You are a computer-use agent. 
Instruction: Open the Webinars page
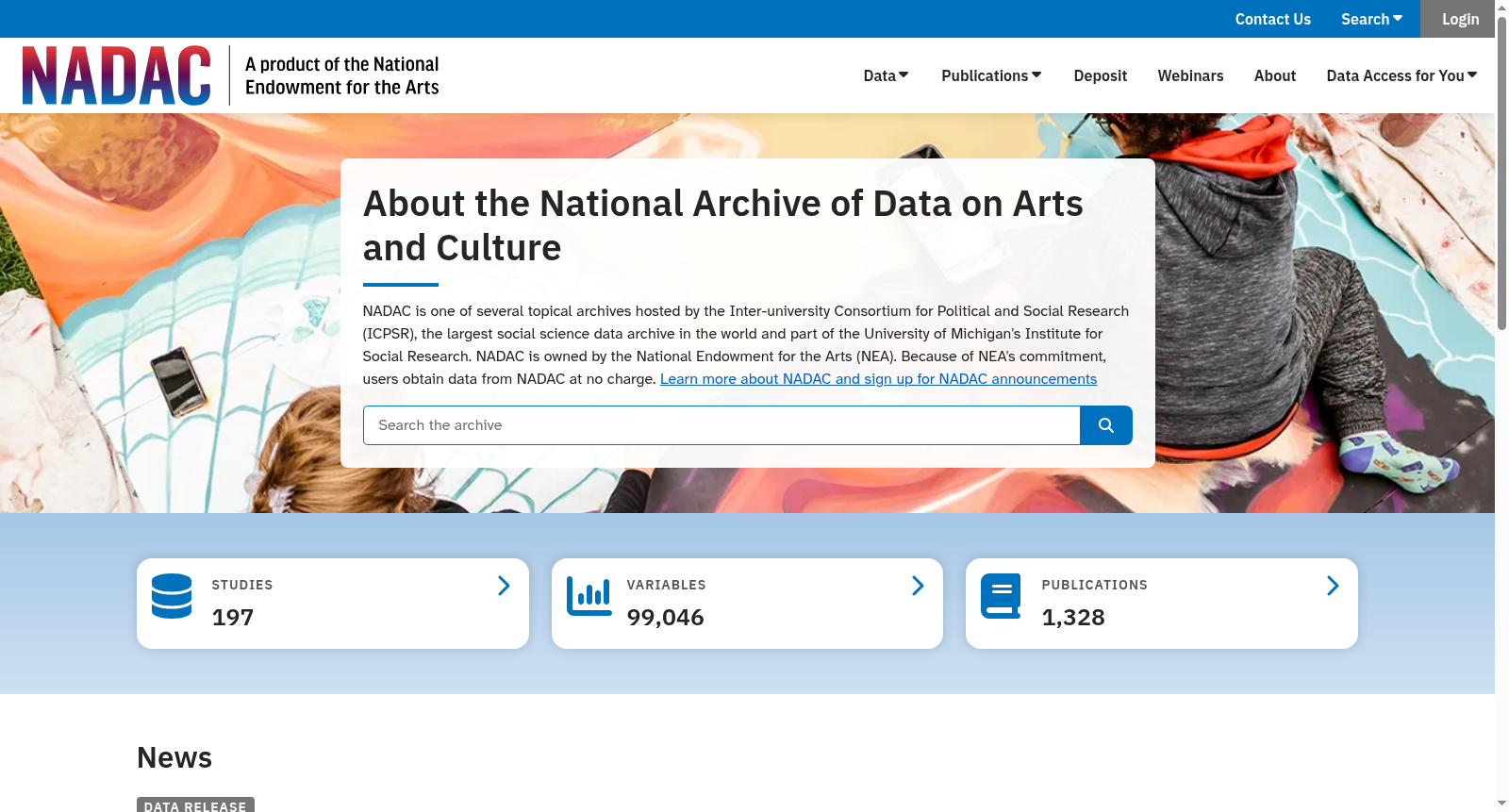click(x=1190, y=75)
